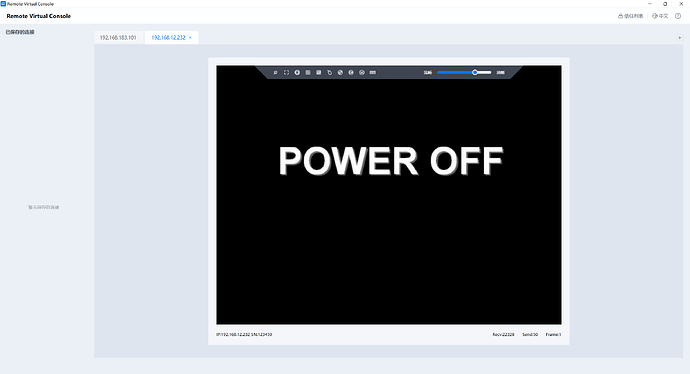This screenshot has width=690, height=374.
Task: Click the seventh circular toolbar icon
Action: click(340, 73)
